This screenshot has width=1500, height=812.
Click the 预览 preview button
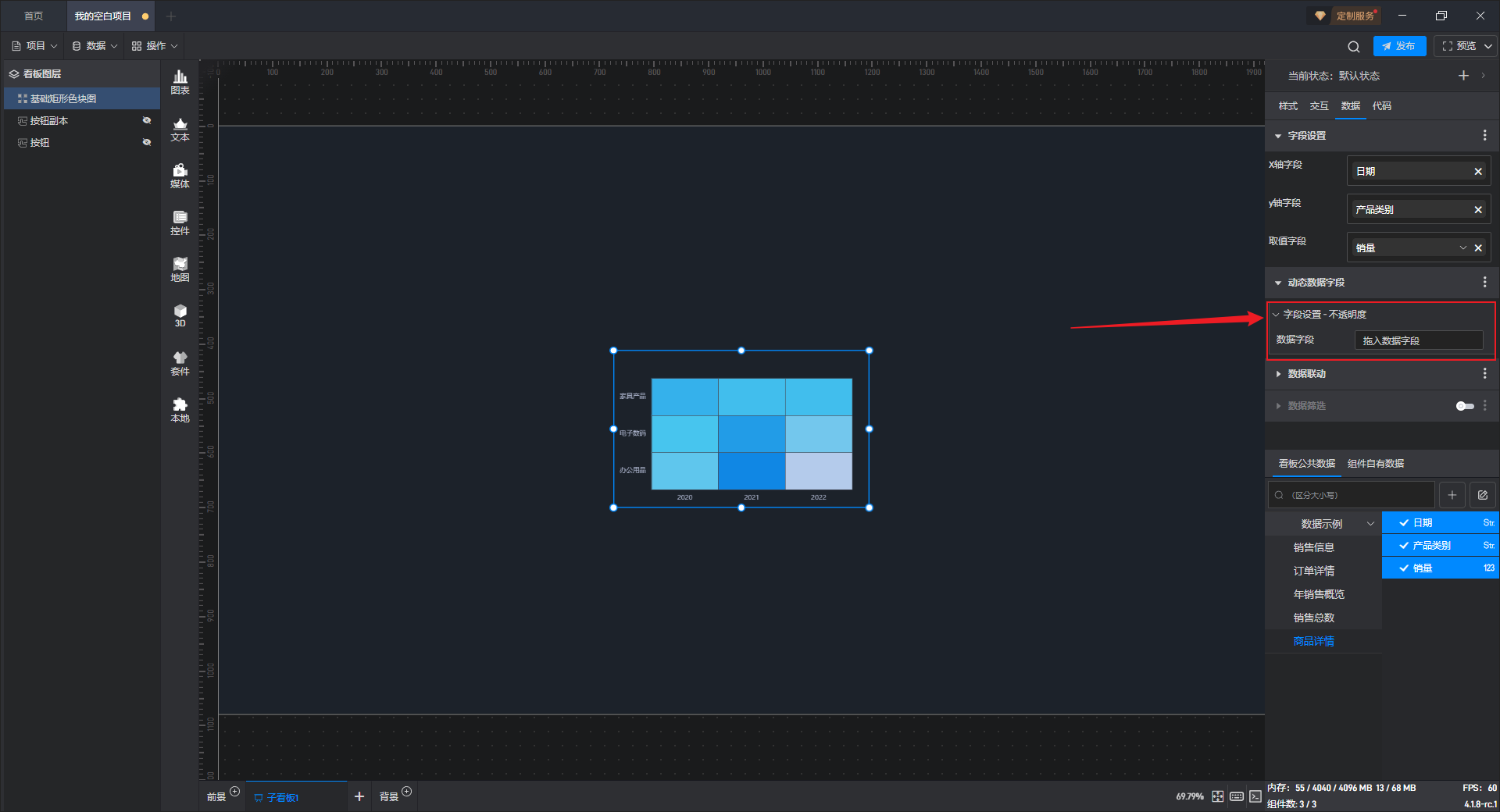tap(1459, 46)
